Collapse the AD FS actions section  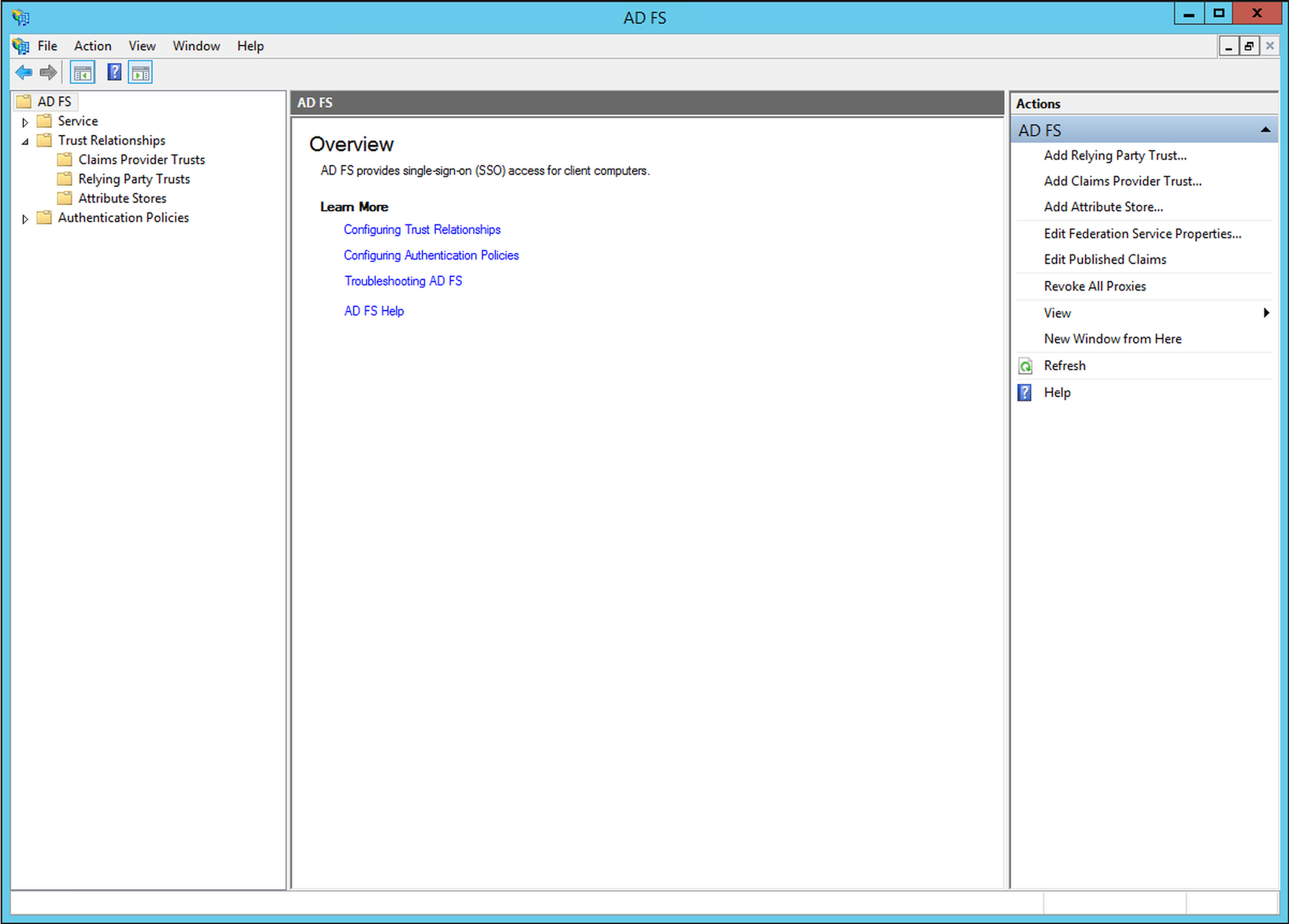[1265, 130]
